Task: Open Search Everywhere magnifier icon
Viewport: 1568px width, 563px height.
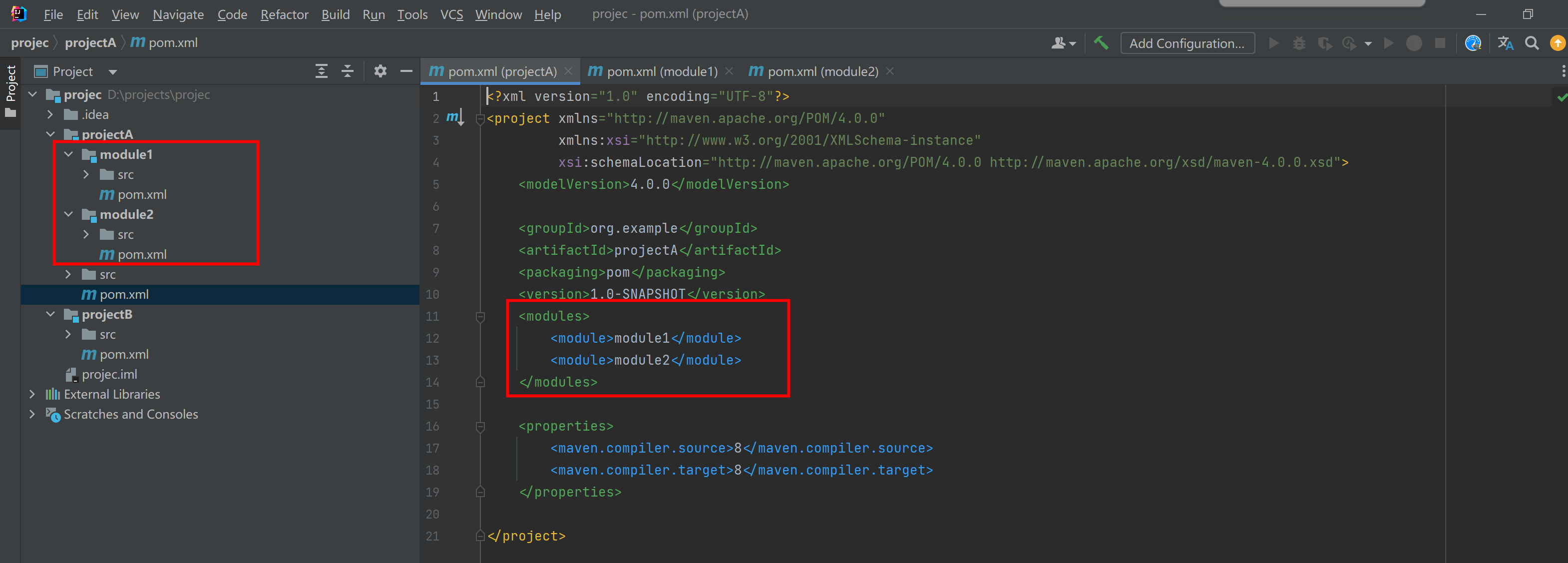Action: [x=1532, y=43]
